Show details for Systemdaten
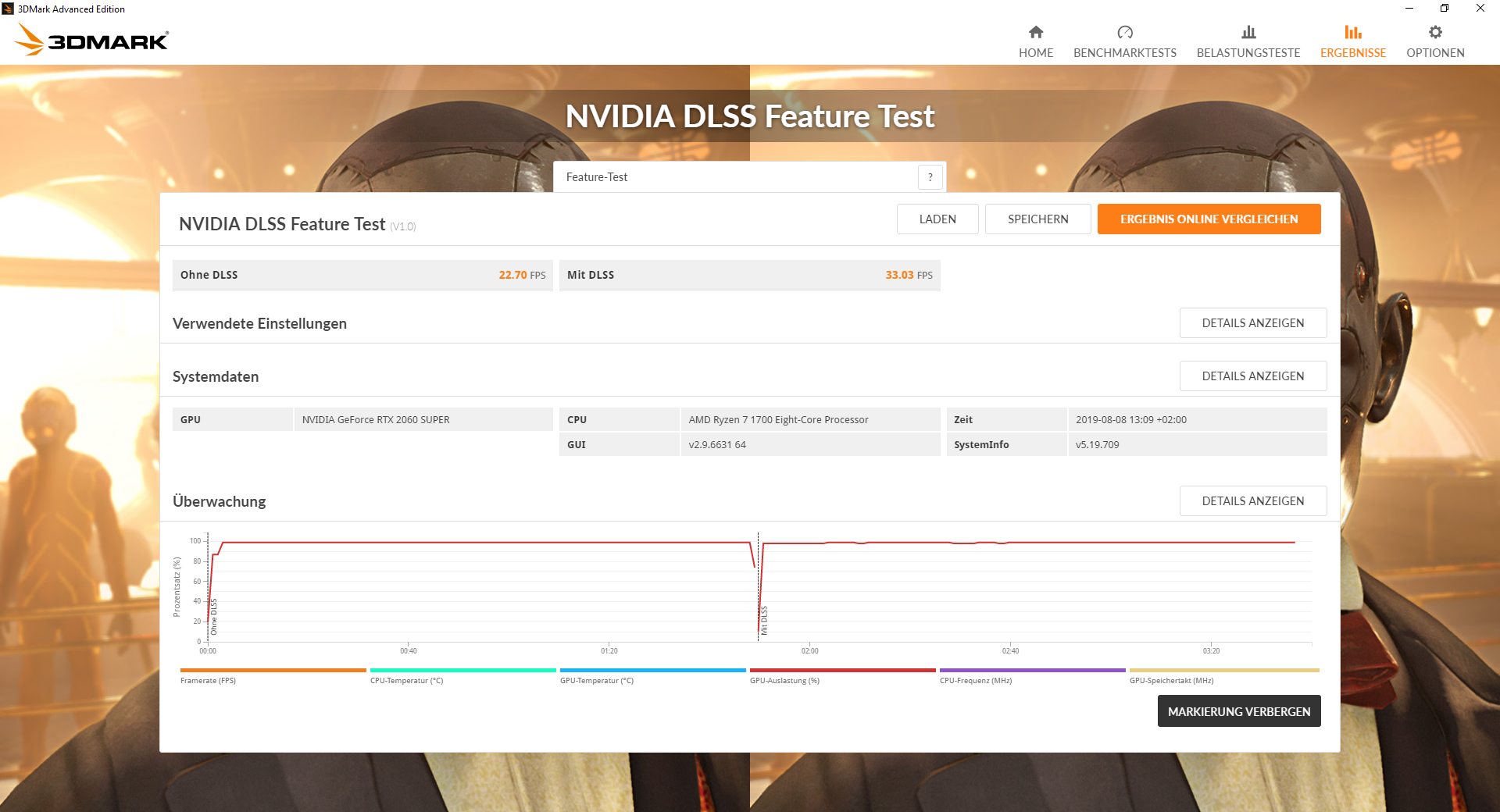The height and width of the screenshot is (812, 1500). (1253, 376)
